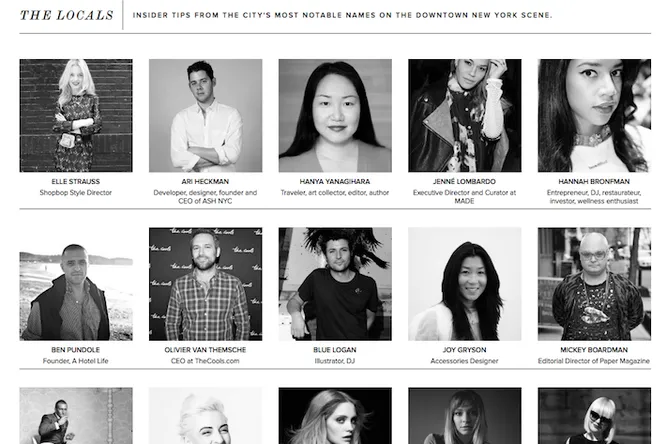Open the Mickey Boardman name link

click(594, 350)
